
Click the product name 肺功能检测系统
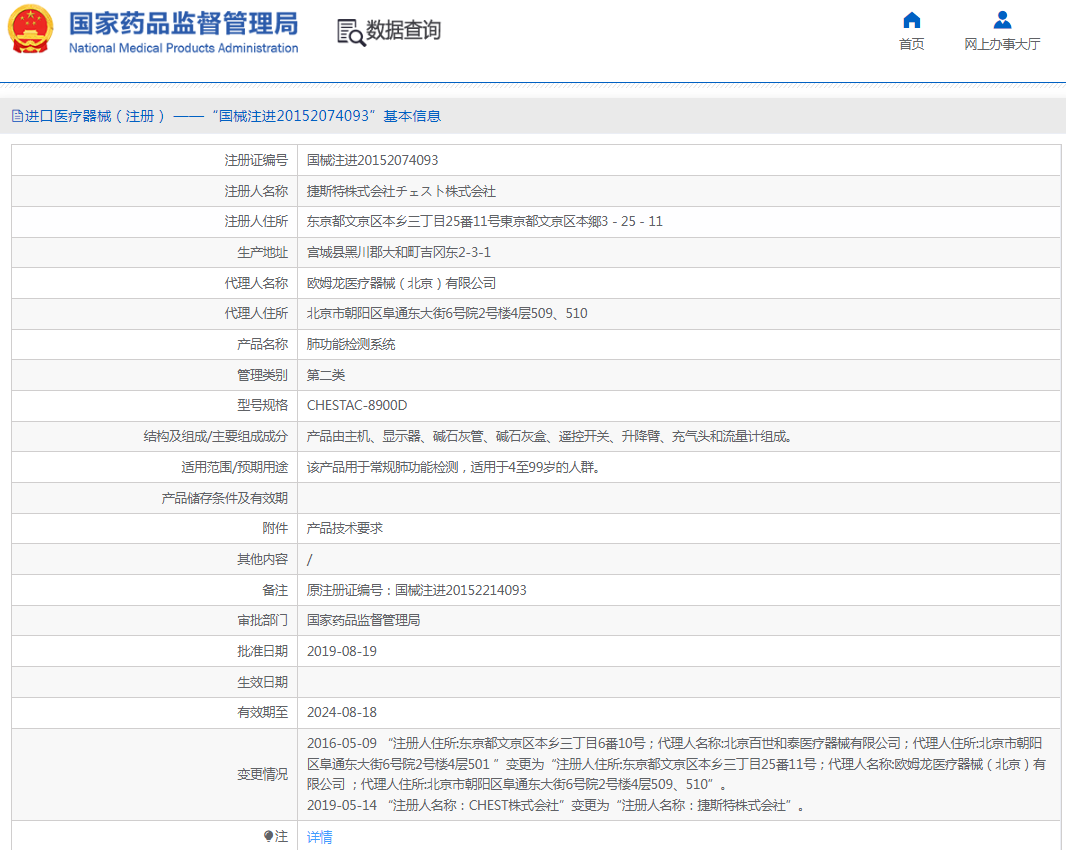pyautogui.click(x=351, y=344)
